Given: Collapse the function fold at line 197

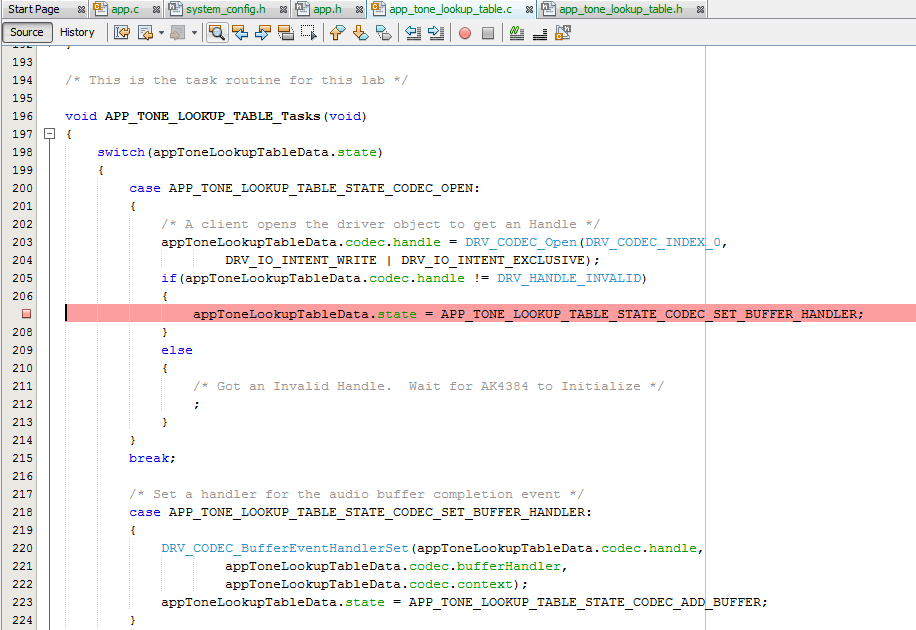Looking at the screenshot, I should (47, 134).
